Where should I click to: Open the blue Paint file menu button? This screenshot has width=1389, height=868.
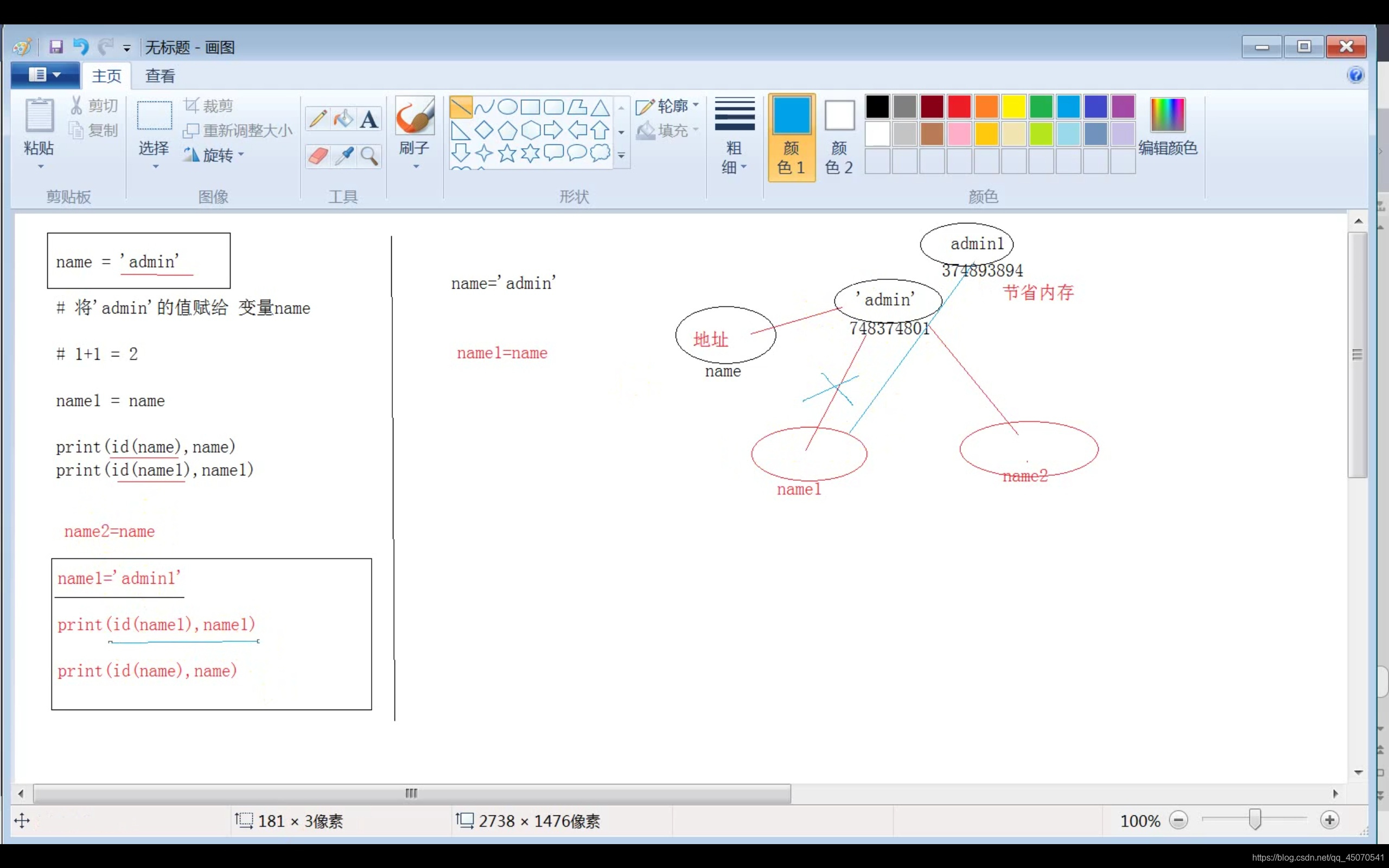tap(45, 75)
